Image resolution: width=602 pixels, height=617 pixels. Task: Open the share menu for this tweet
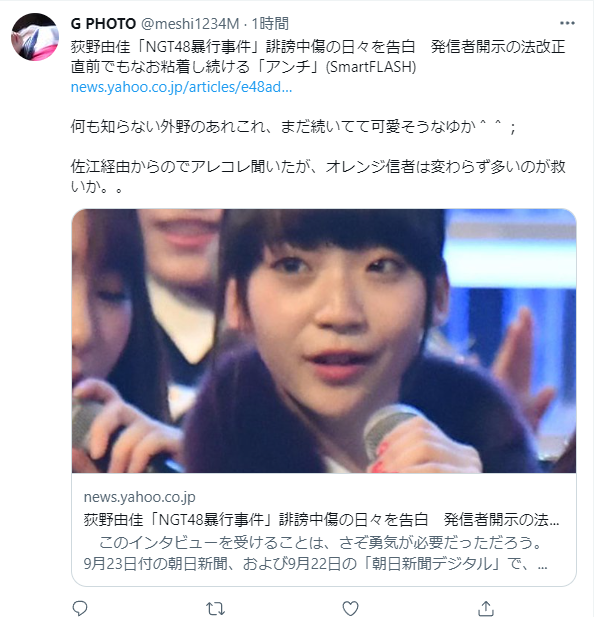(x=486, y=608)
